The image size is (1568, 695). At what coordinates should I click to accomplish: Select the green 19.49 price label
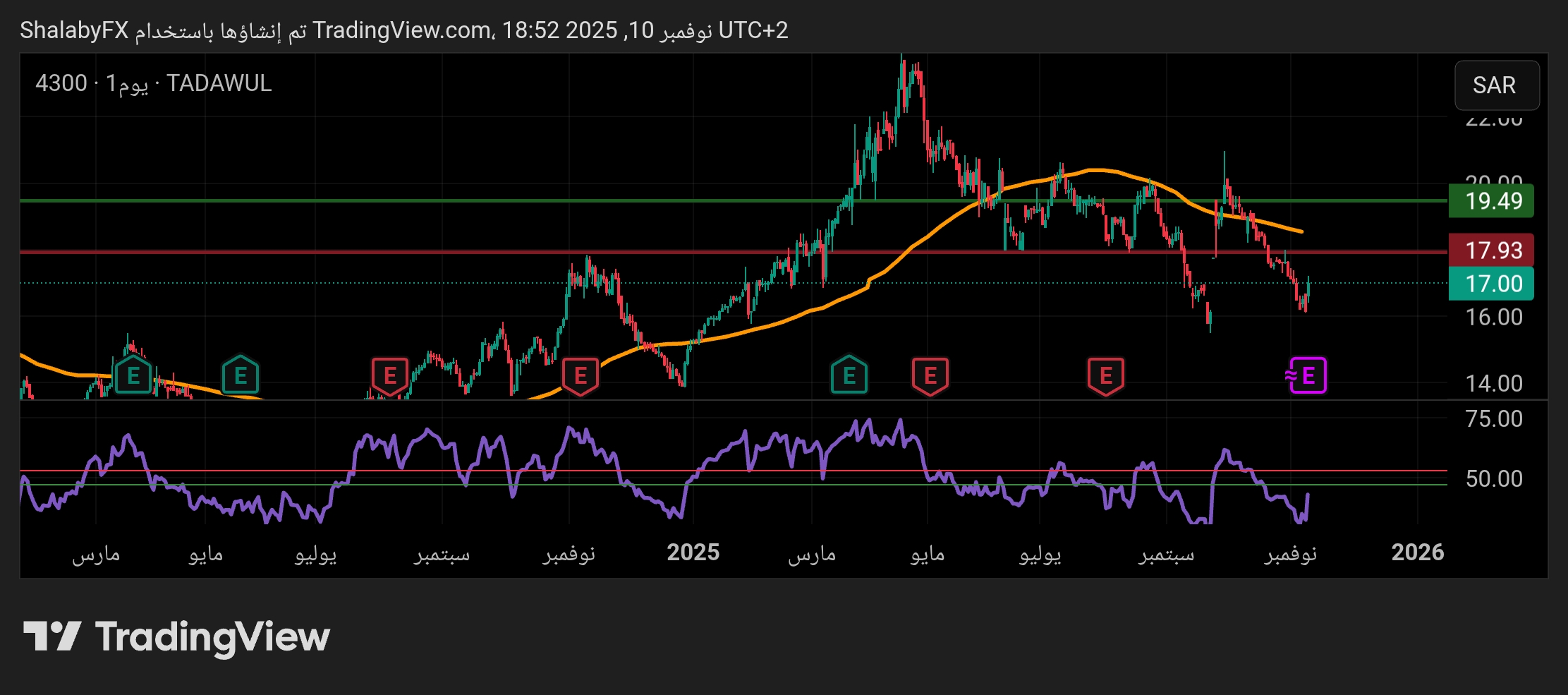click(x=1490, y=201)
